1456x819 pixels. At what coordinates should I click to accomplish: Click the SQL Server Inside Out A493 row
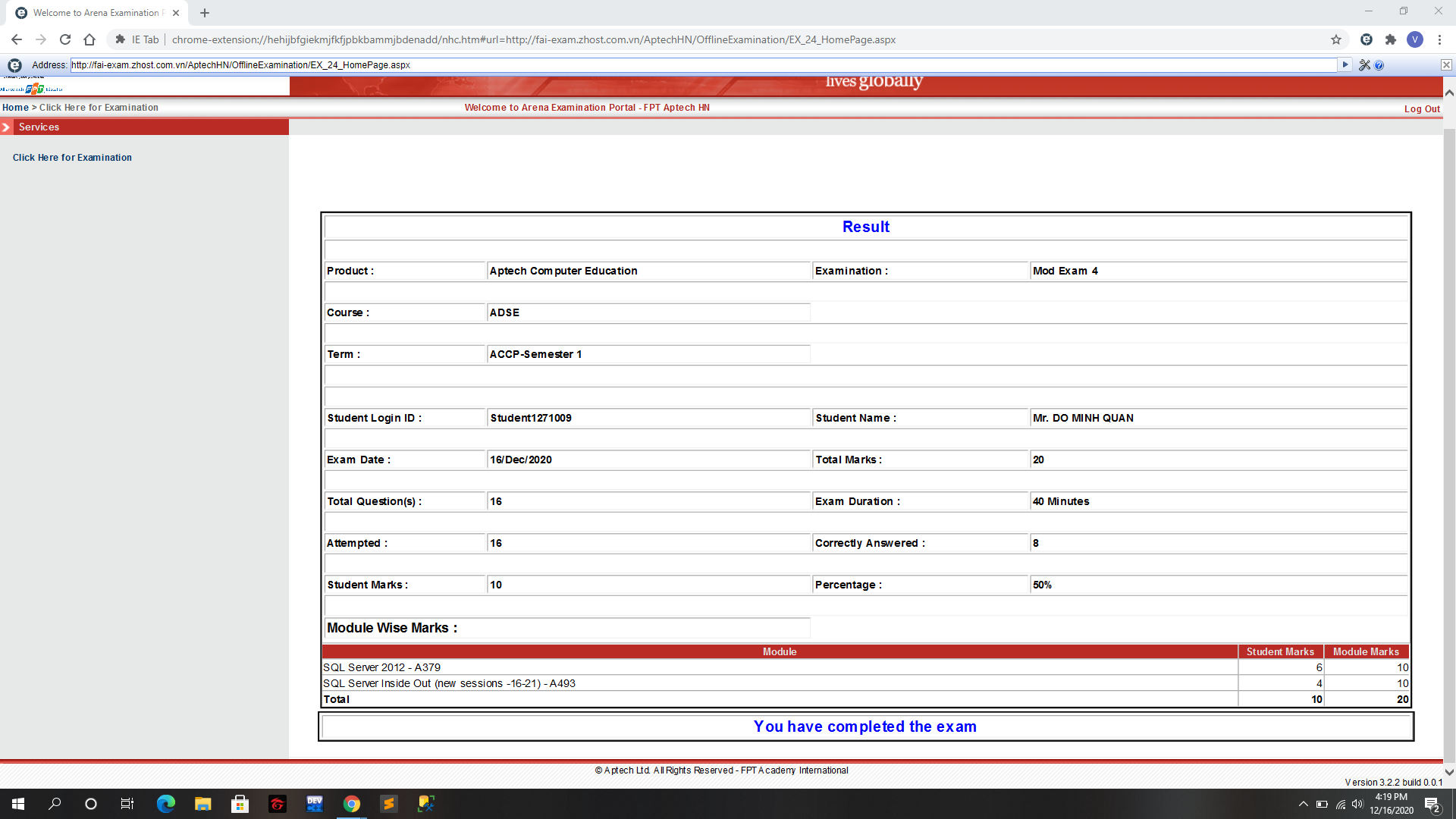tap(866, 683)
